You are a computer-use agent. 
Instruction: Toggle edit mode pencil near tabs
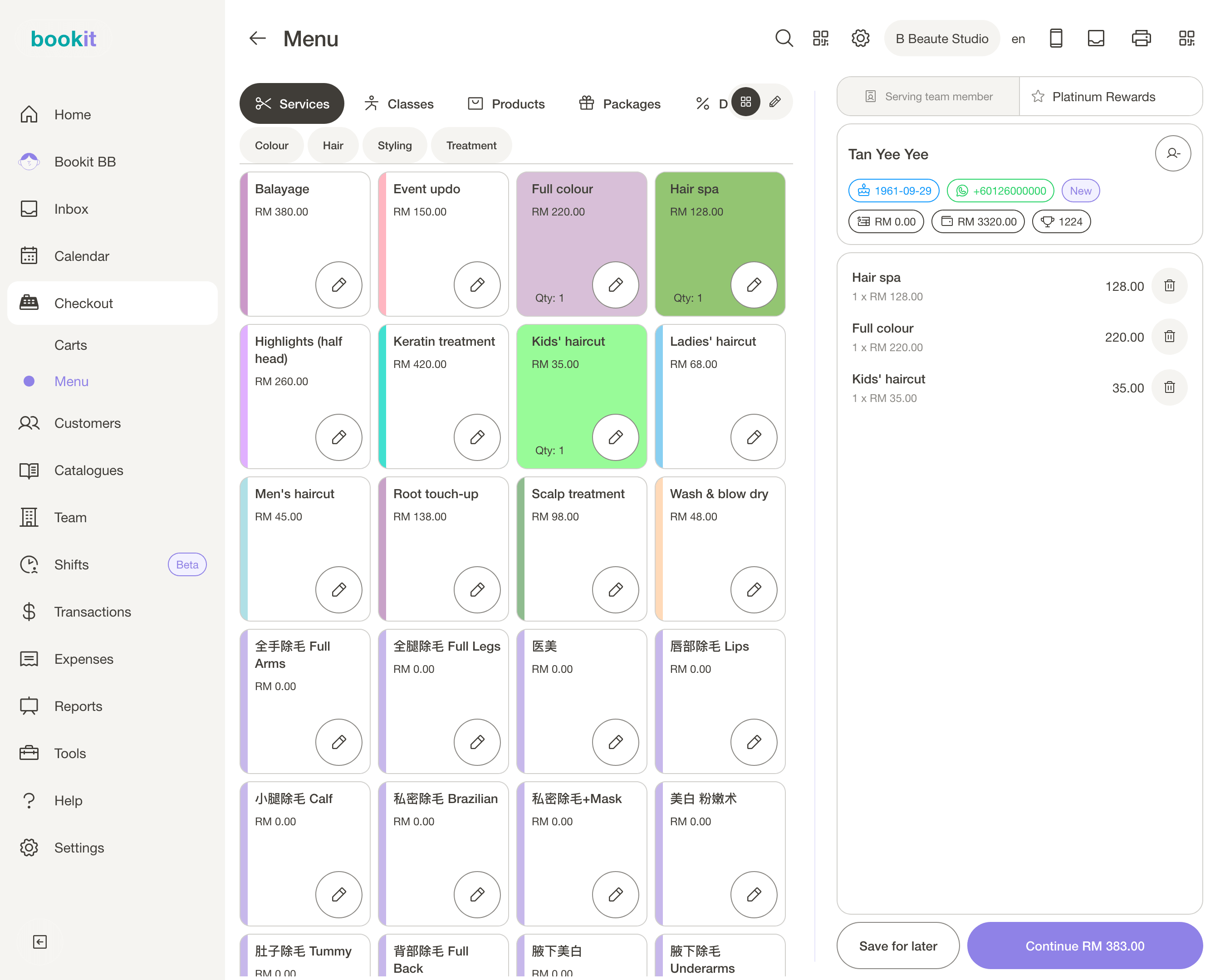pyautogui.click(x=775, y=102)
